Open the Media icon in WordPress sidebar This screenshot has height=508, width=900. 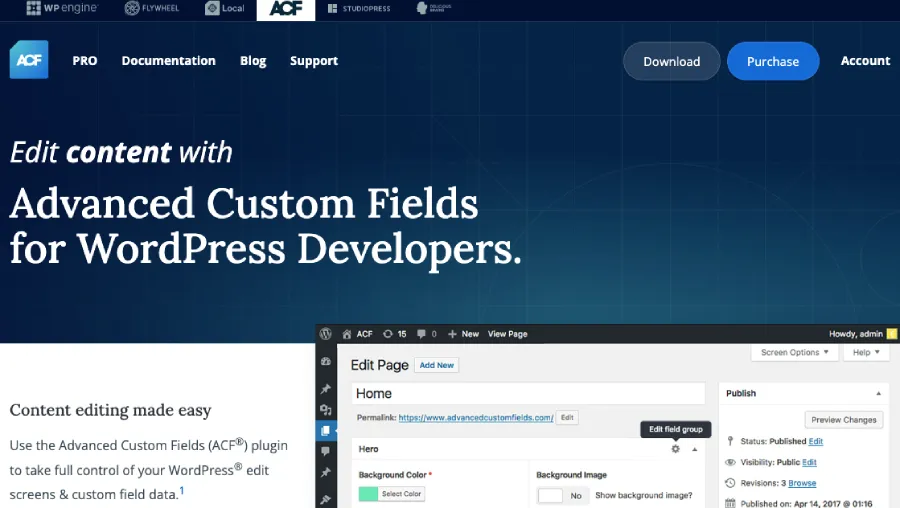325,409
